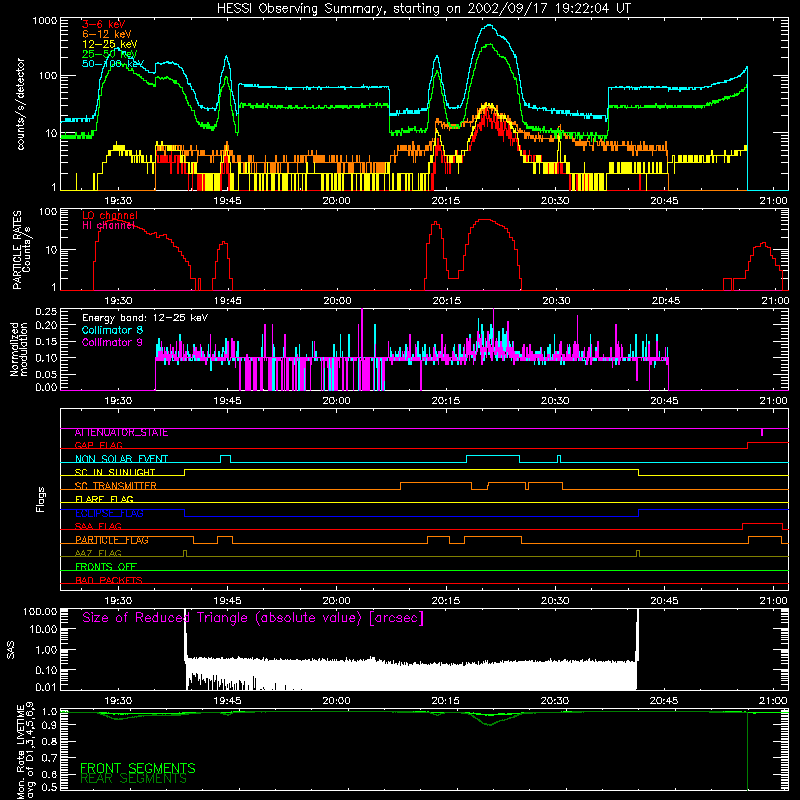Click the FLARE_FLAG label
The image size is (800, 800).
pyautogui.click(x=104, y=499)
